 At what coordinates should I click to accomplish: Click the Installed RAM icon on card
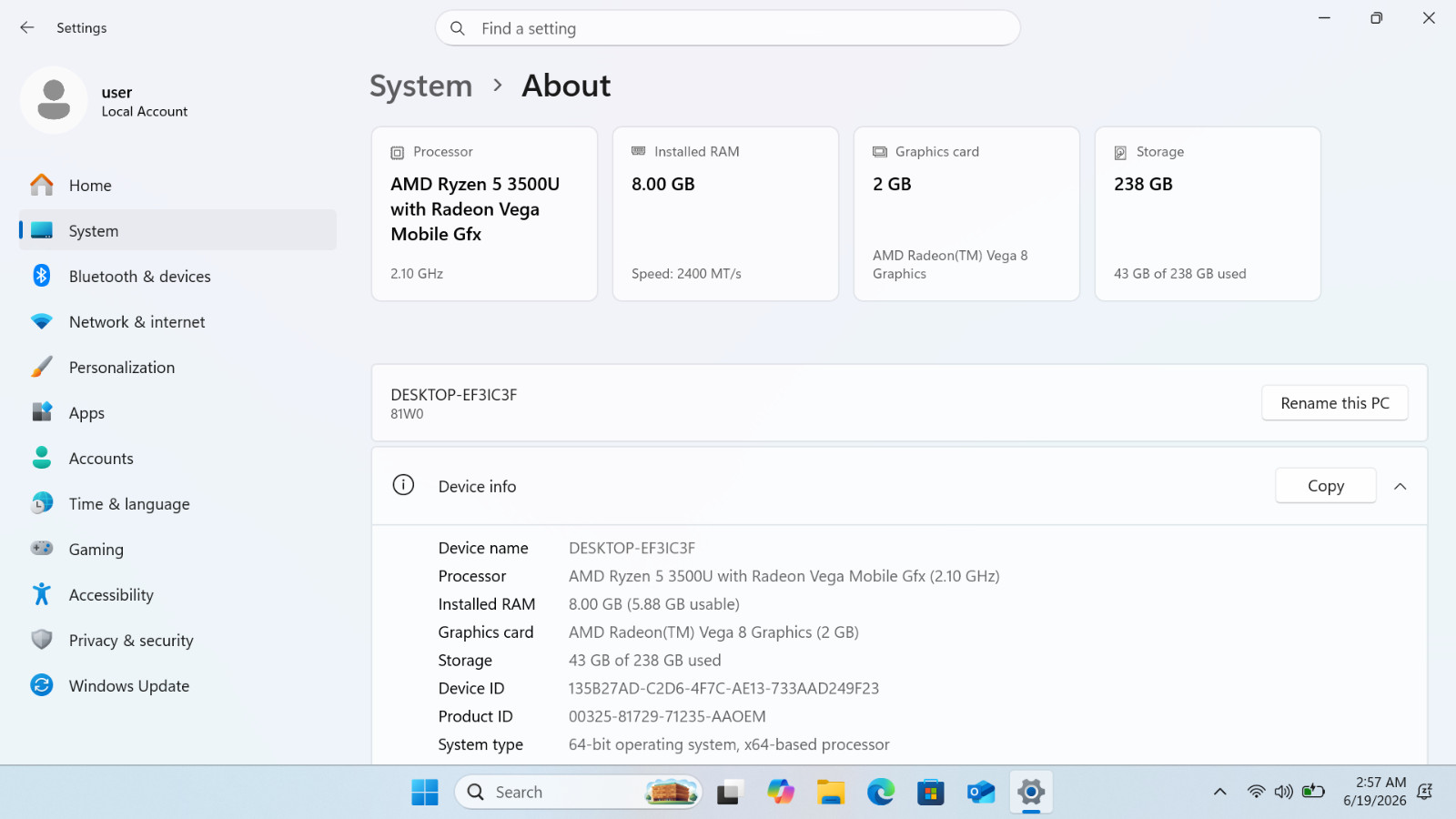pyautogui.click(x=639, y=151)
